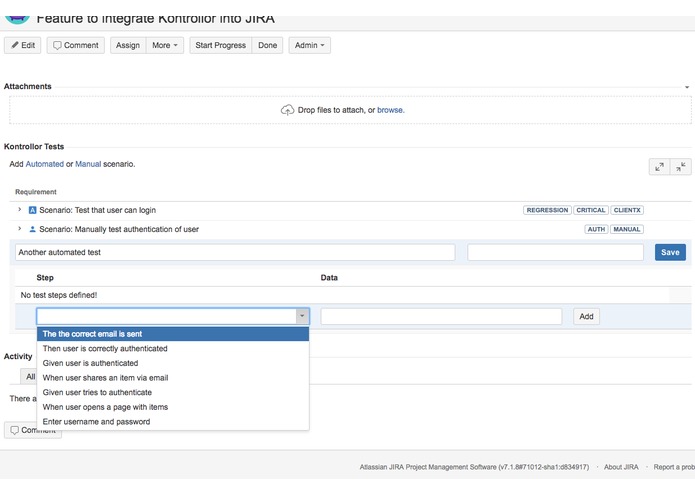
Task: Click the Add step button
Action: (x=586, y=316)
